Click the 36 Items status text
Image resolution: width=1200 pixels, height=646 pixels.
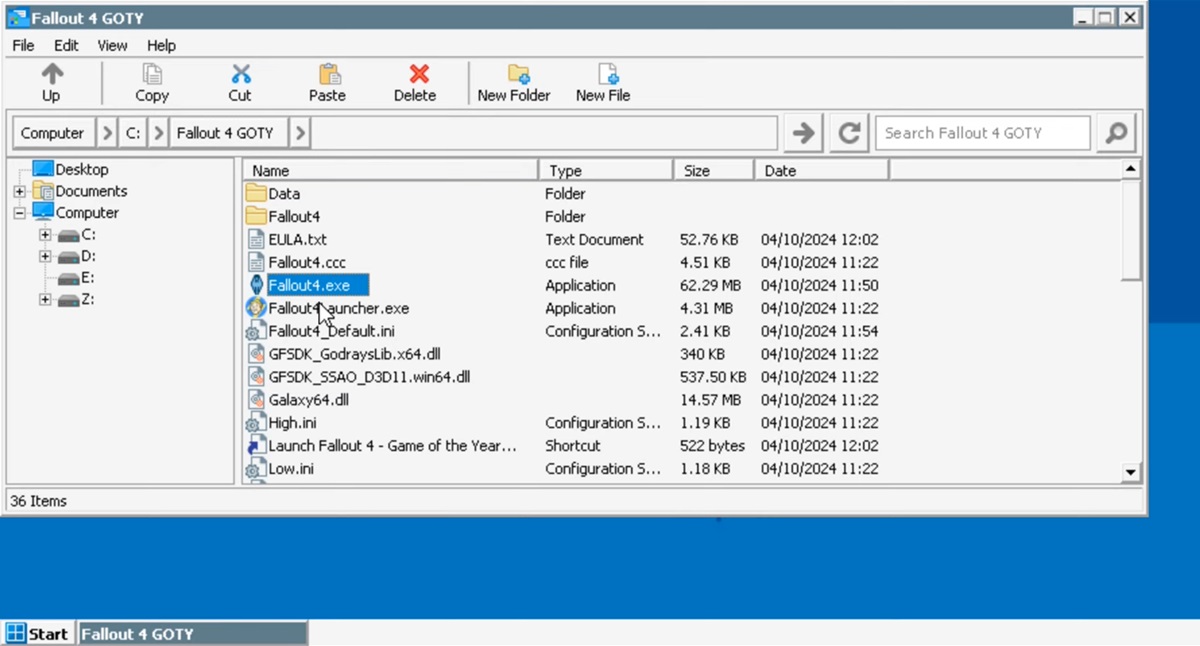pos(38,501)
